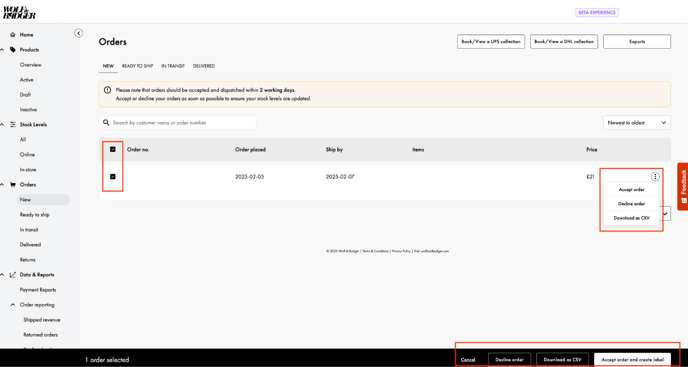Choose Decline order from the popup menu
The height and width of the screenshot is (367, 688).
click(631, 204)
